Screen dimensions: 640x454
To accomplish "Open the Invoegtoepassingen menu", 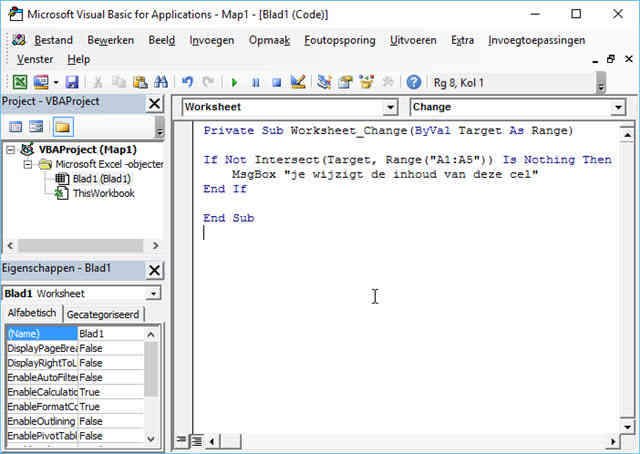I will click(536, 40).
